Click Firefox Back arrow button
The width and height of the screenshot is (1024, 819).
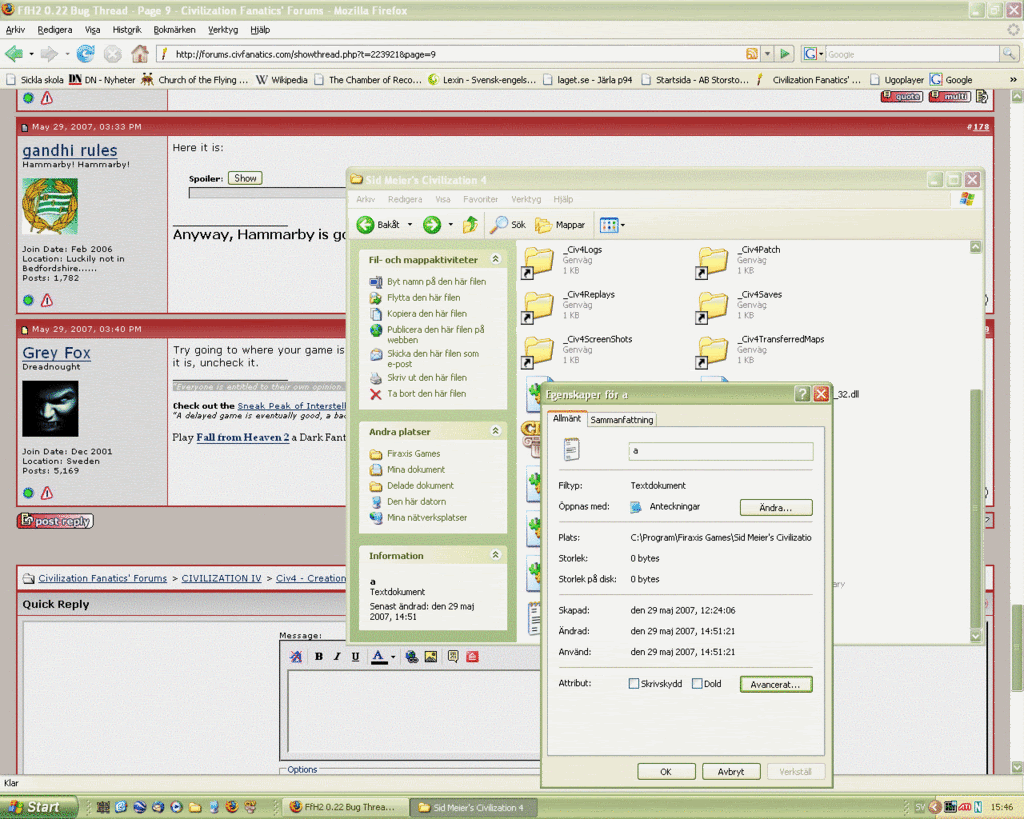[x=14, y=54]
